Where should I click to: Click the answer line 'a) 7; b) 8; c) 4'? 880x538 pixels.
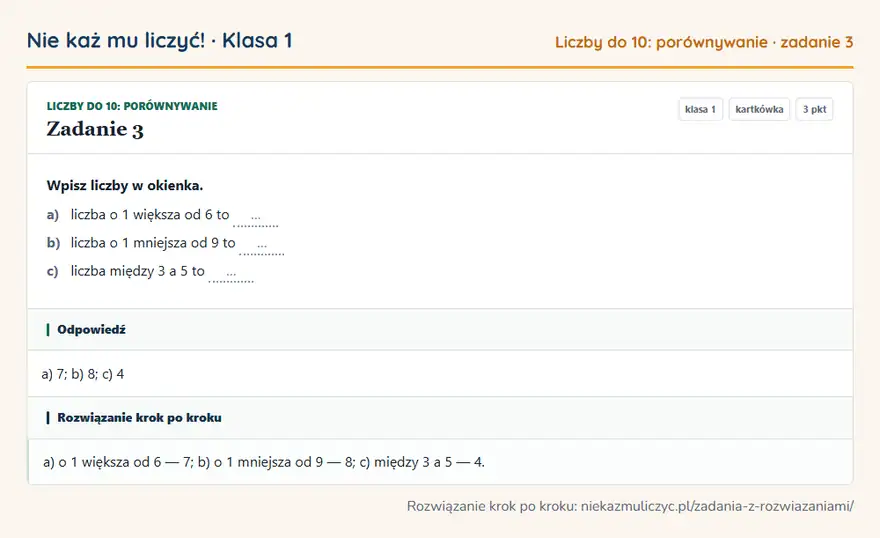83,374
